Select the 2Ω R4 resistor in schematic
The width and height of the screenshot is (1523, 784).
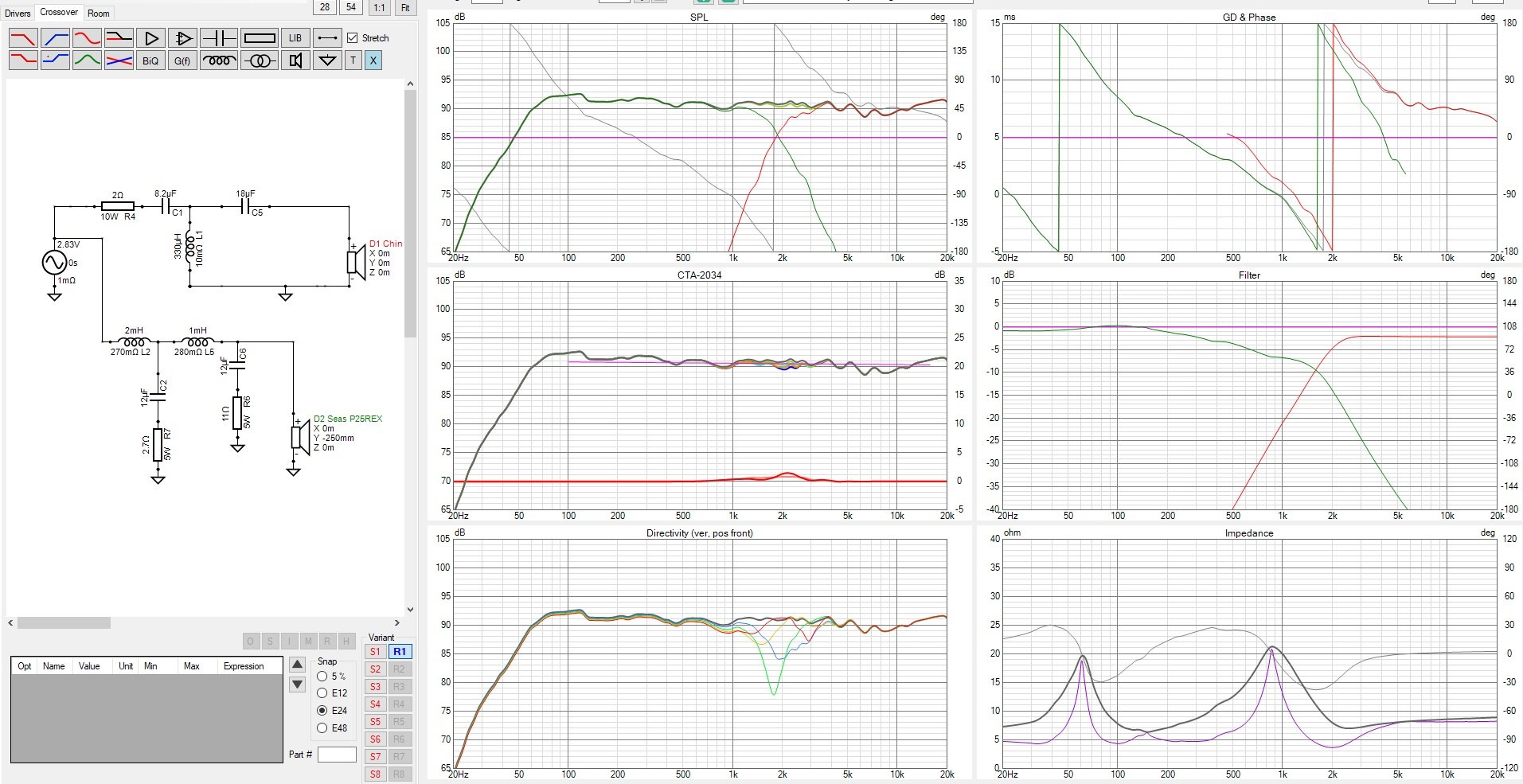click(118, 206)
